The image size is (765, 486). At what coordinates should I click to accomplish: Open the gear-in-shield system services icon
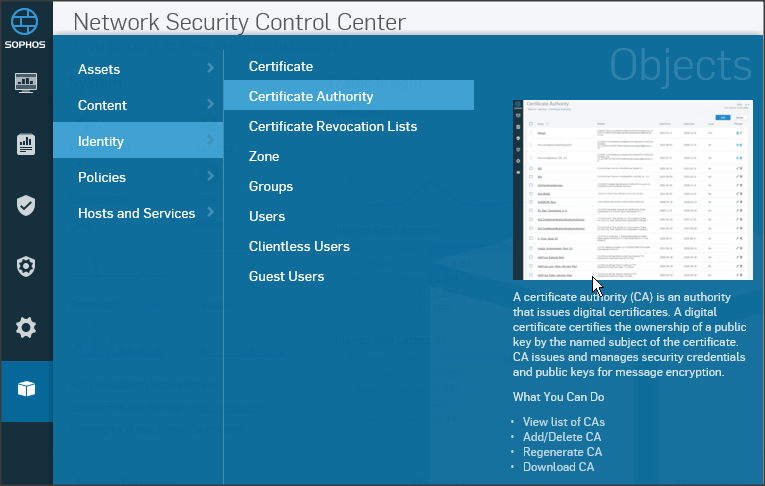(x=26, y=267)
